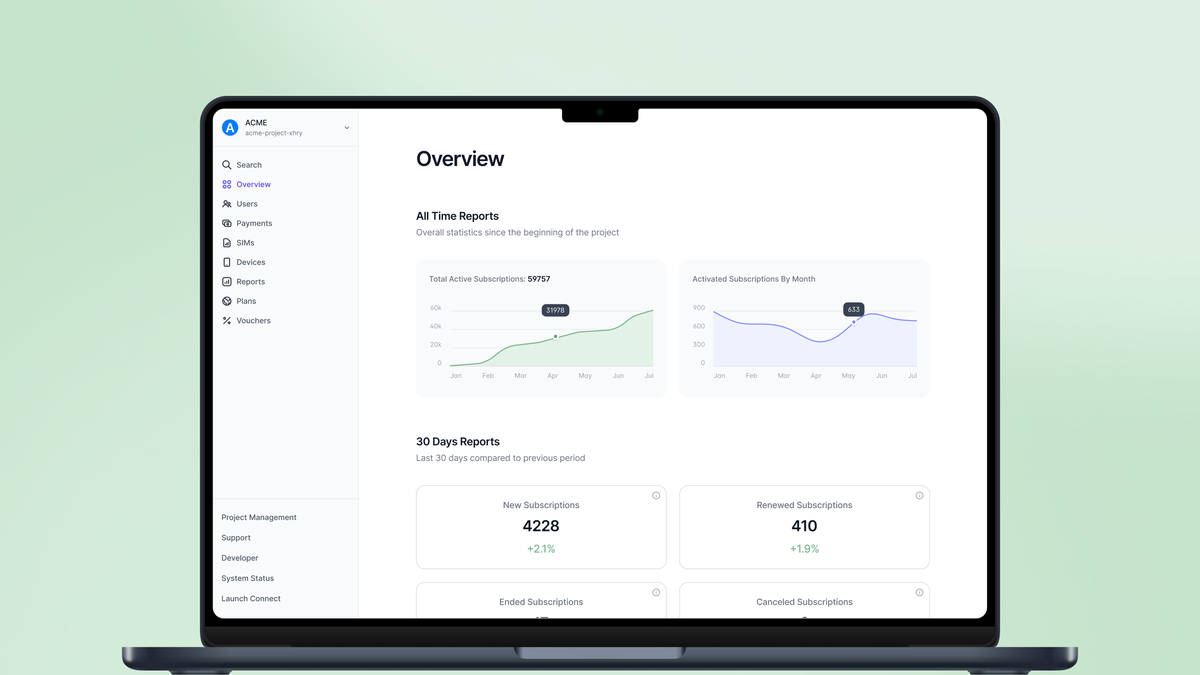Expand the acme-project-xhry project switcher chevron
This screenshot has height=675, width=1200.
pyautogui.click(x=345, y=127)
